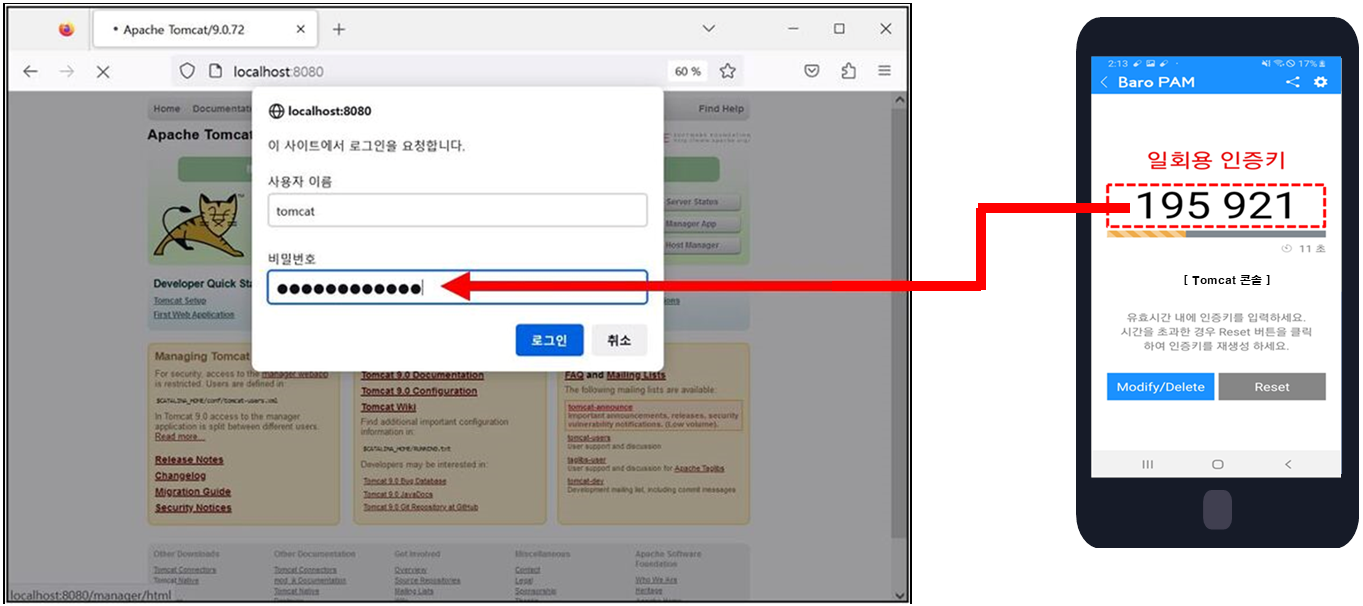
Task: Stop page loading with the X icon
Action: (103, 71)
